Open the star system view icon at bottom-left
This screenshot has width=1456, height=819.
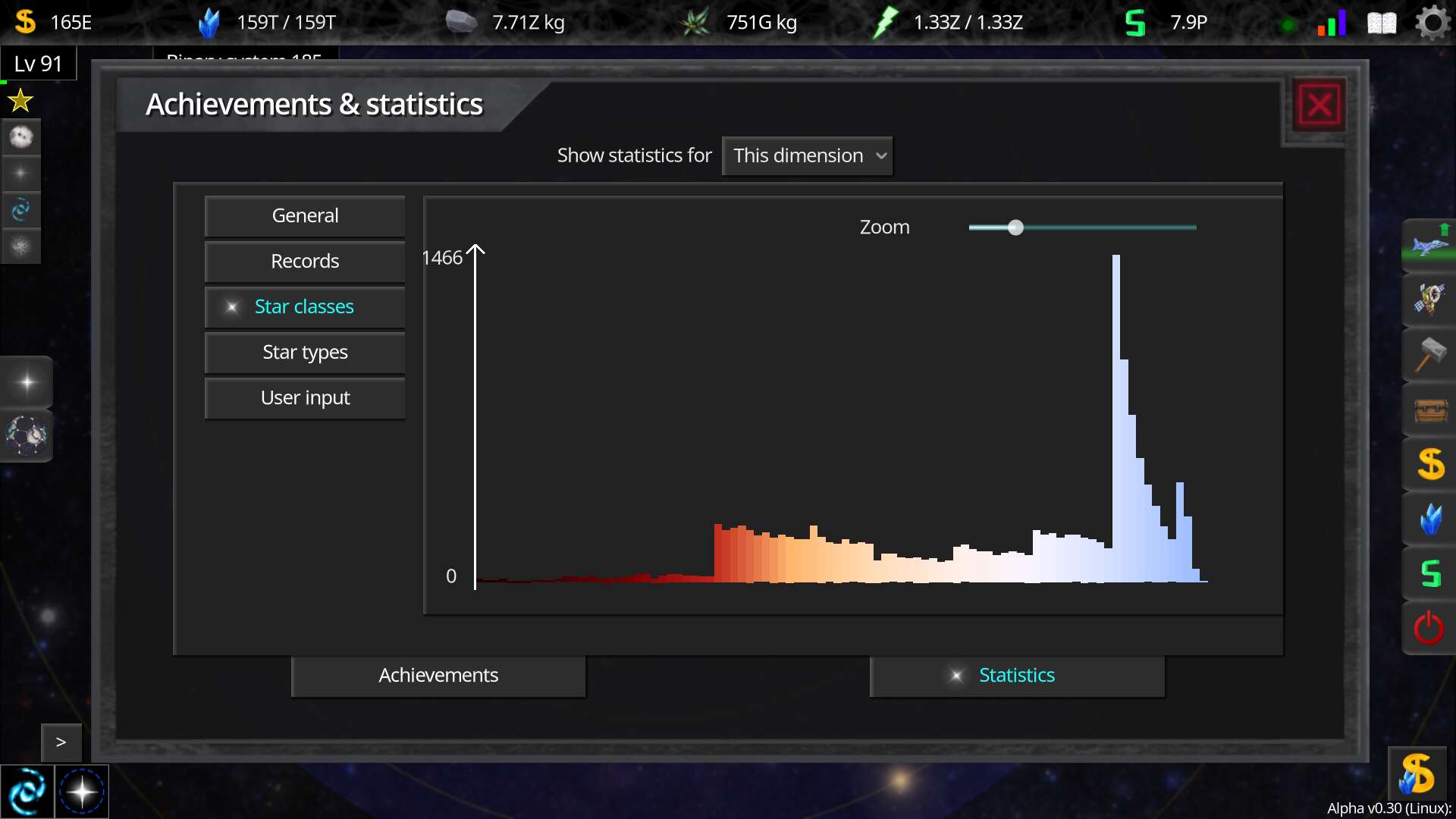click(82, 792)
